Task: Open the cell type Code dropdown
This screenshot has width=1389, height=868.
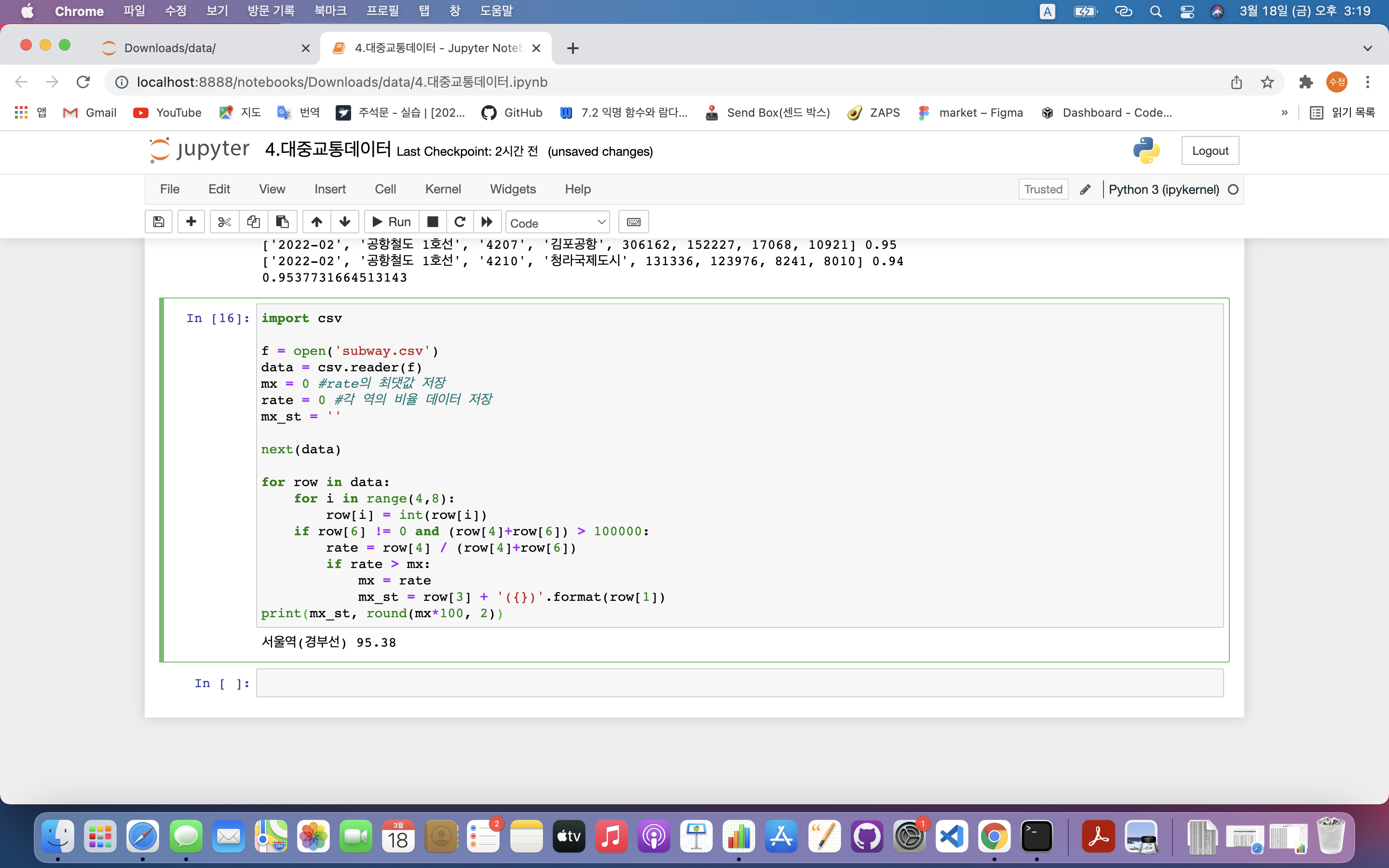Action: tap(558, 223)
